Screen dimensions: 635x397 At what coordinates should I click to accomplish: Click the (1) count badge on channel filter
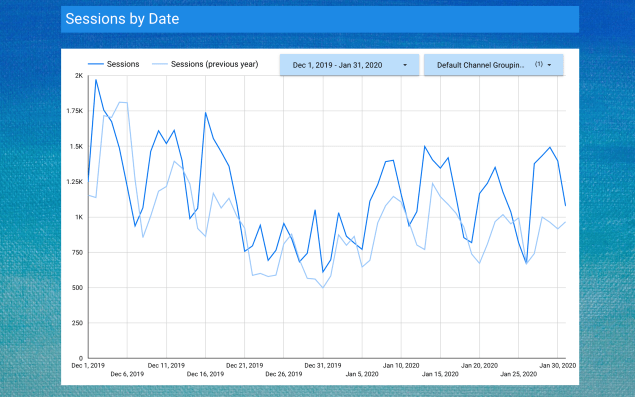tap(539, 64)
